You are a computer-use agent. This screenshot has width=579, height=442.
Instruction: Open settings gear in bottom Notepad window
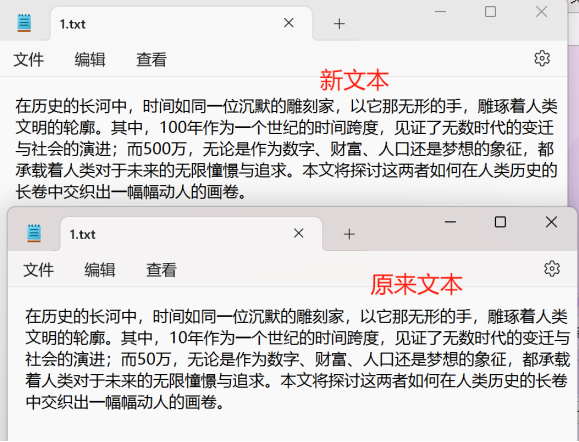552,268
